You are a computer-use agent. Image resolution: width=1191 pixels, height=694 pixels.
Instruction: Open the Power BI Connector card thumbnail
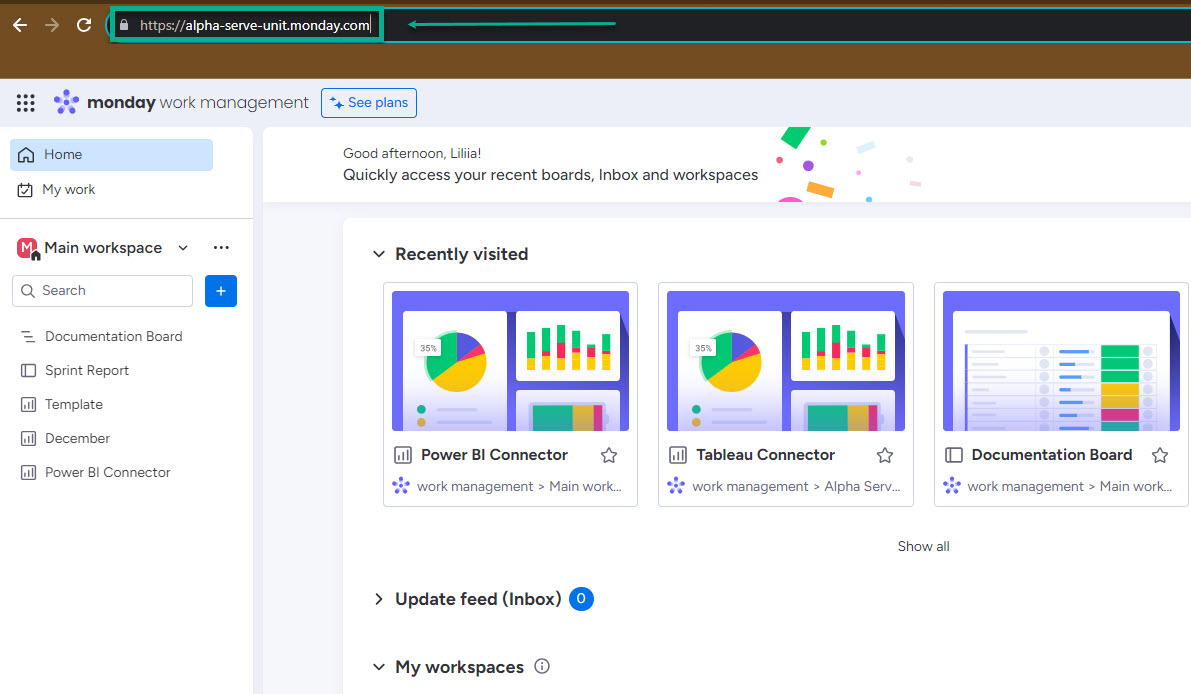(510, 361)
